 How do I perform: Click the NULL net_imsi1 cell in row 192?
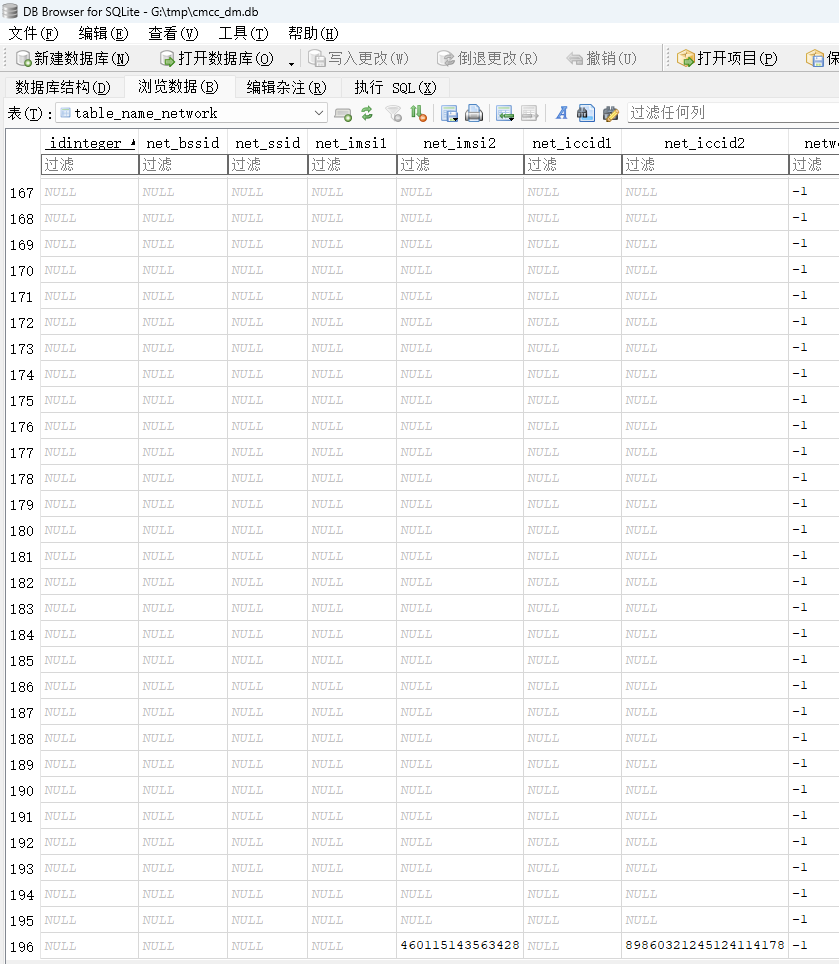tap(352, 842)
